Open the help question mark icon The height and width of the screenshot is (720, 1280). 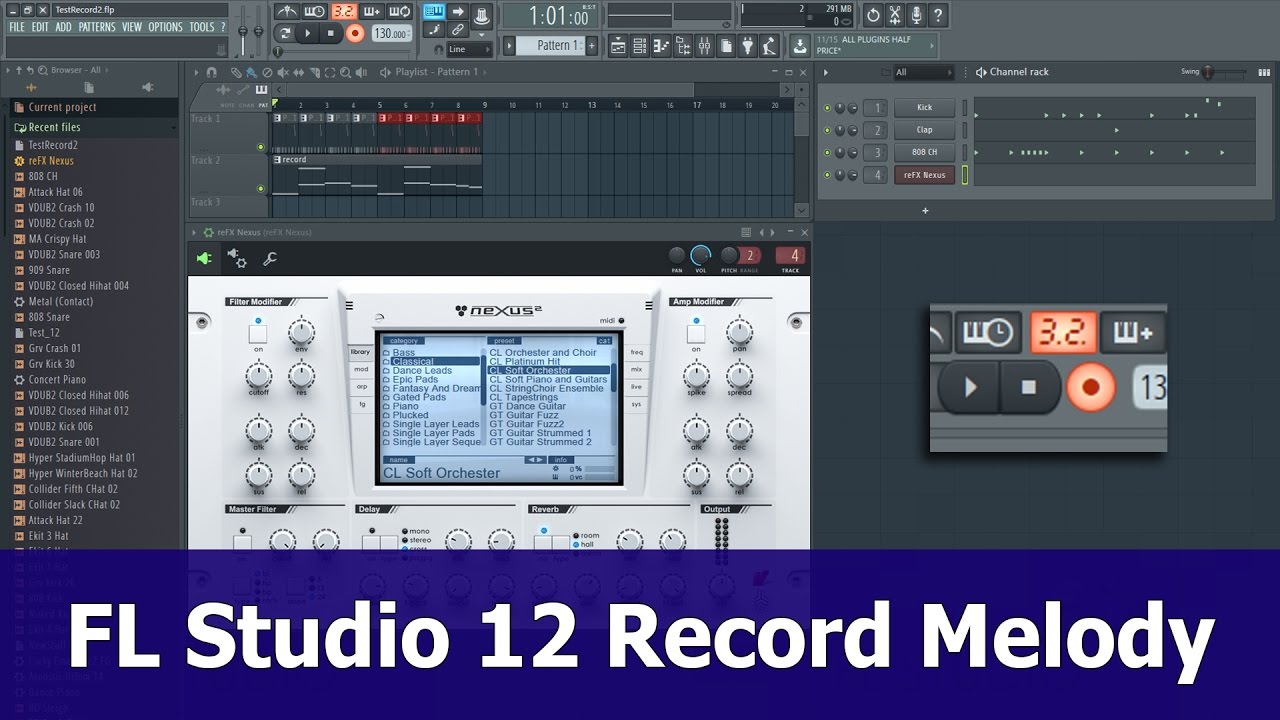(939, 15)
